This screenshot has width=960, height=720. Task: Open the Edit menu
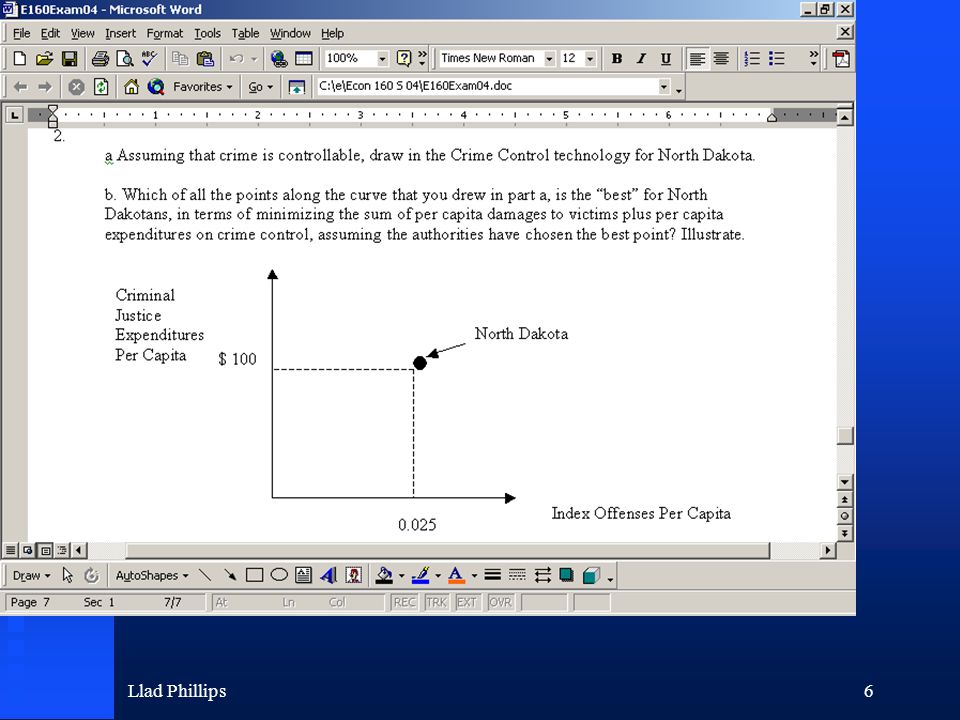pyautogui.click(x=50, y=33)
